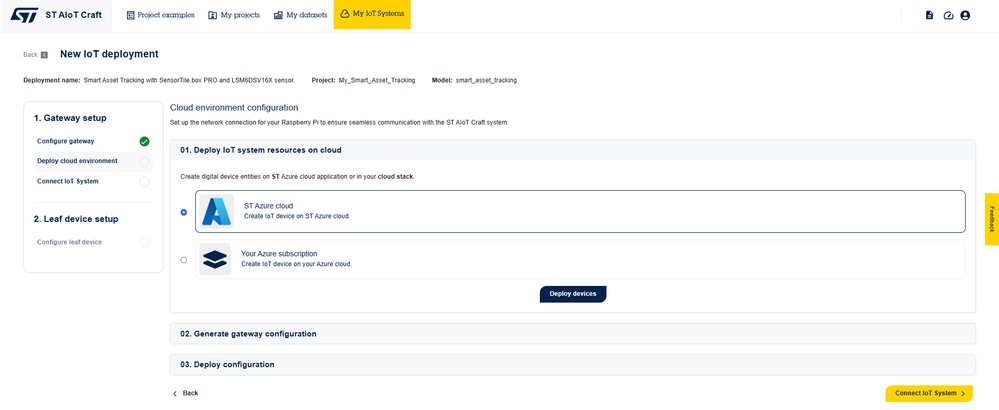Click the Configure leaf device status circle
The height and width of the screenshot is (410, 999).
[x=145, y=243]
